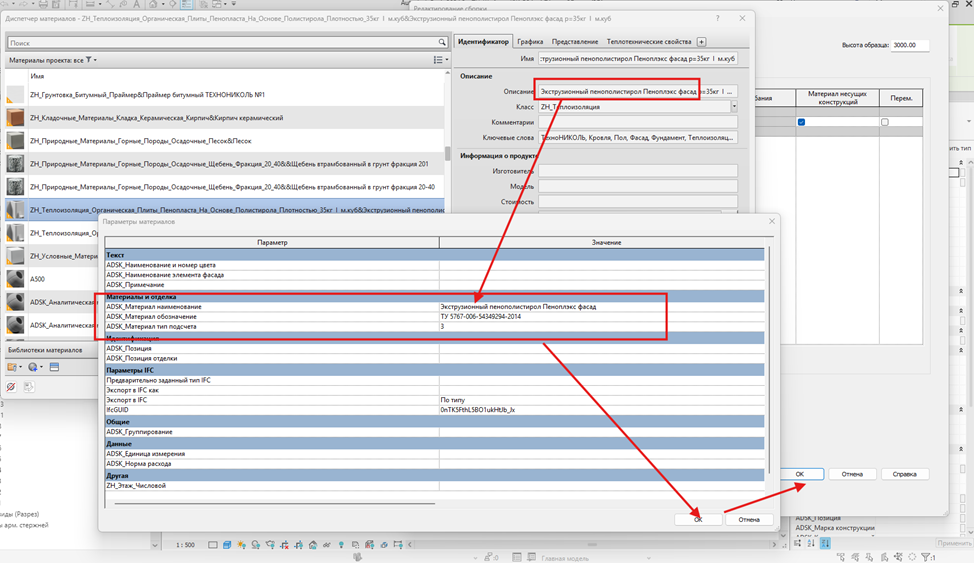Open the list view options dropdown
Viewport: 974px width, 563px height.
click(440, 60)
